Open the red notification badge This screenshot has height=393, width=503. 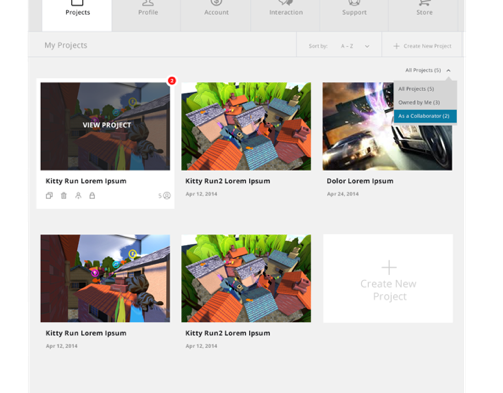[x=172, y=81]
